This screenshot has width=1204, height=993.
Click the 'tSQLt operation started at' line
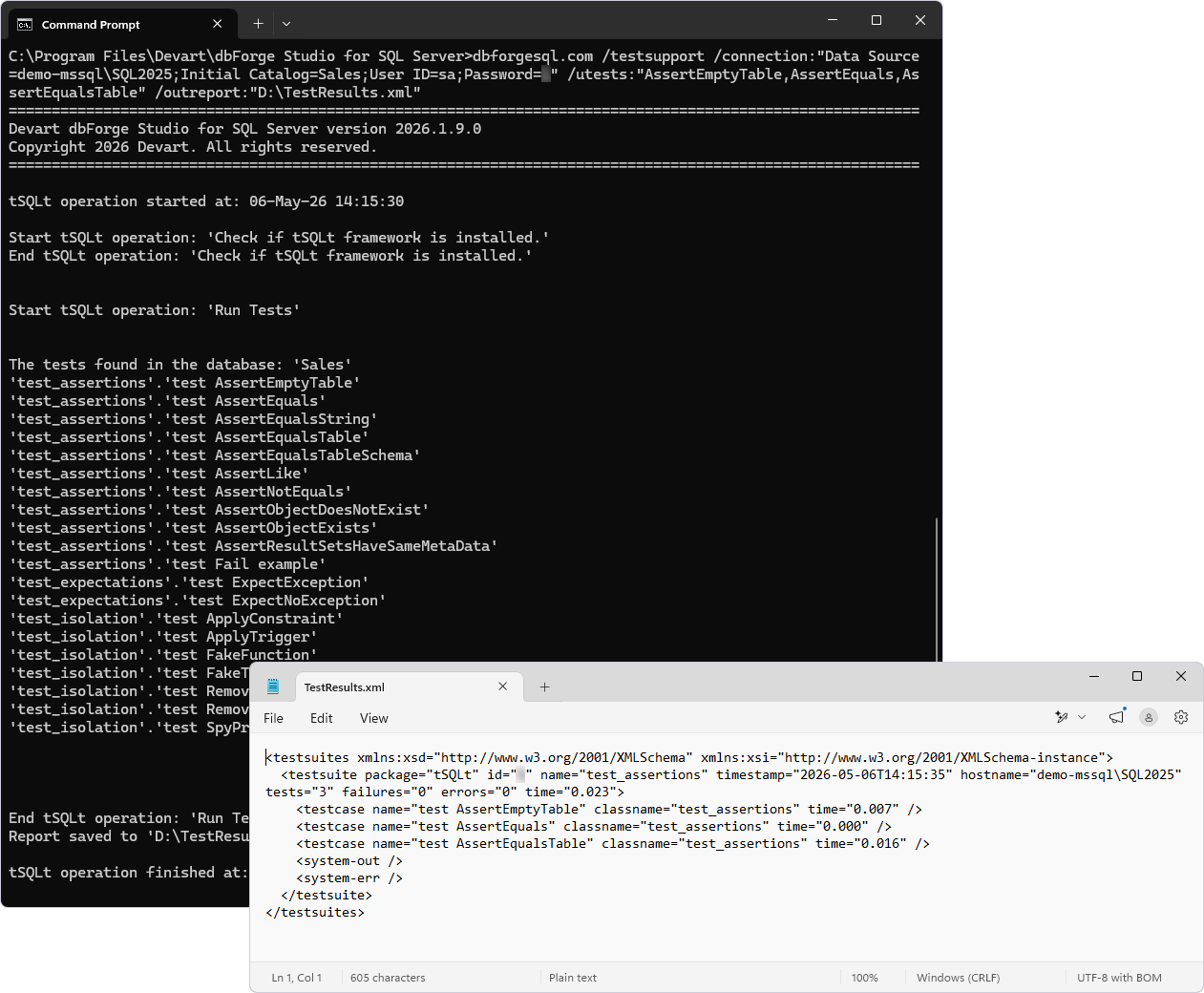206,201
